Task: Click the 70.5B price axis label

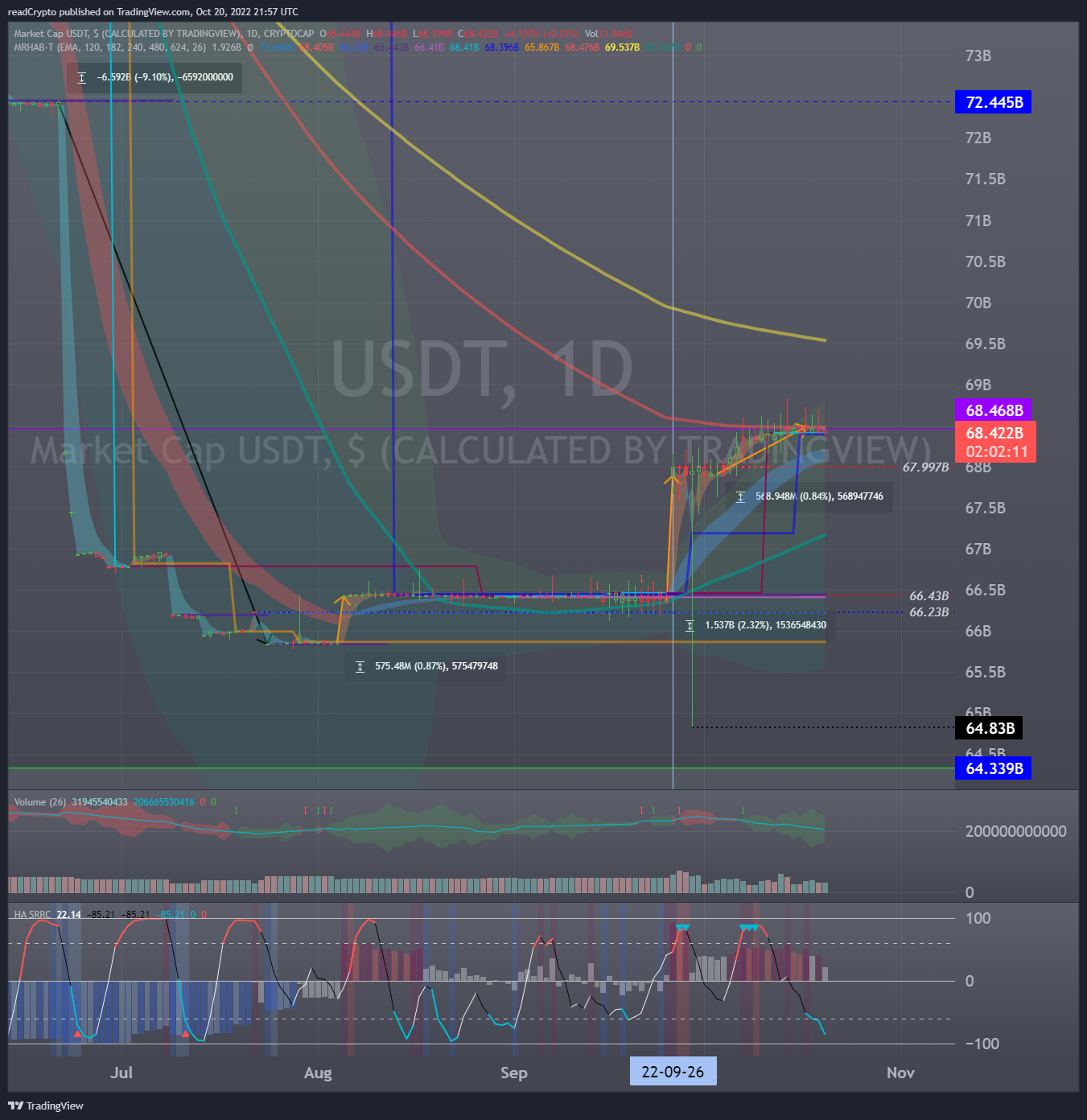Action: (x=986, y=261)
